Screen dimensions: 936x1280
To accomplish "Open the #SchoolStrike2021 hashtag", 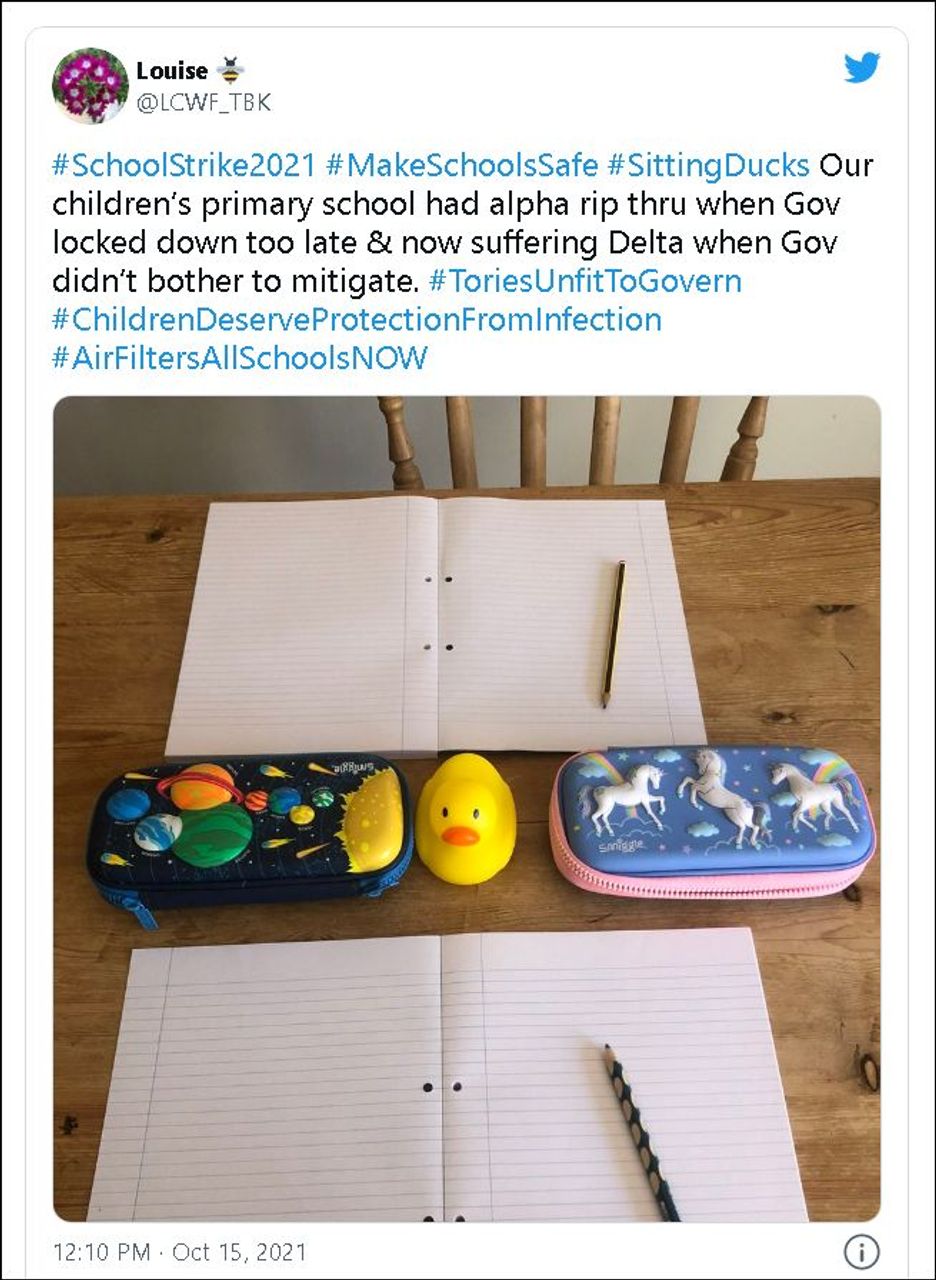I will click(x=184, y=164).
